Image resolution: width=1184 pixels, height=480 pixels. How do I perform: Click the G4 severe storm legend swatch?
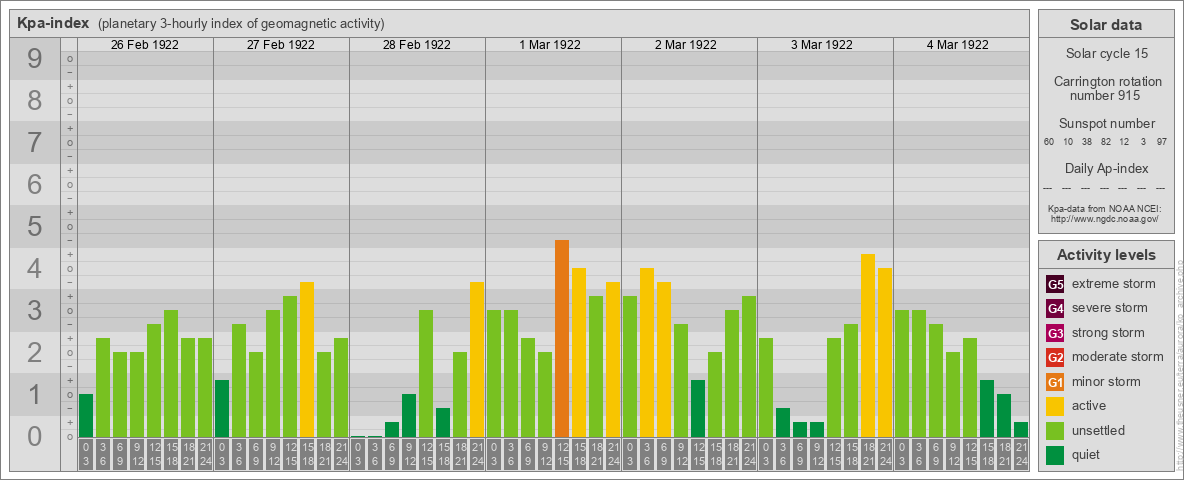[1055, 309]
